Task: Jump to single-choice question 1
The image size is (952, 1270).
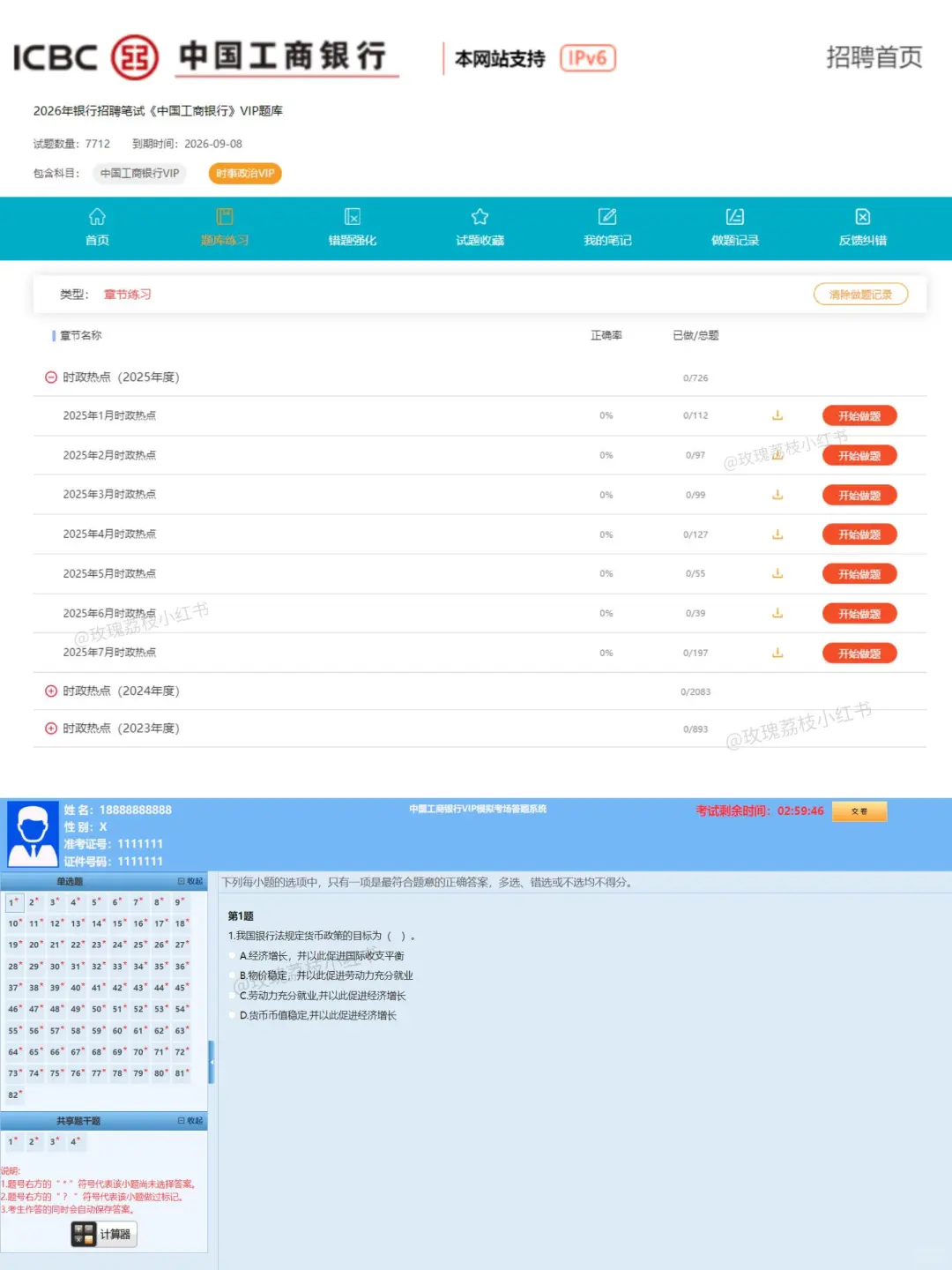Action: point(13,902)
